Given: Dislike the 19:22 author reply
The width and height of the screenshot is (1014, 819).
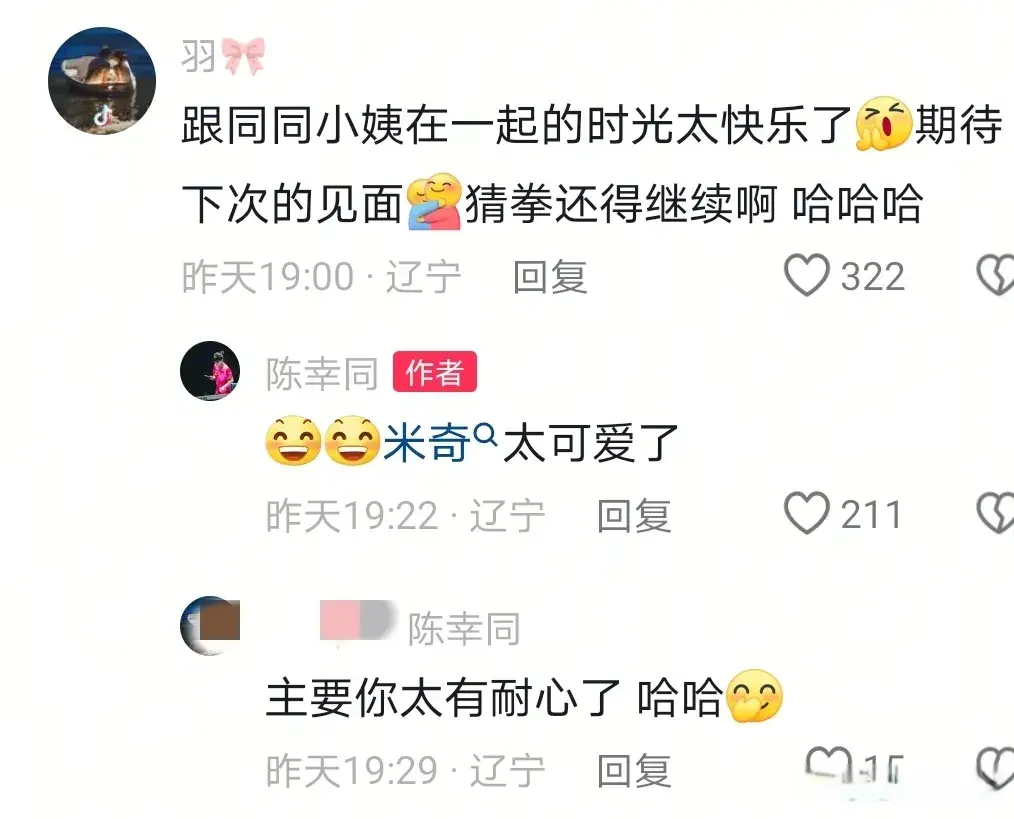Looking at the screenshot, I should coord(996,513).
